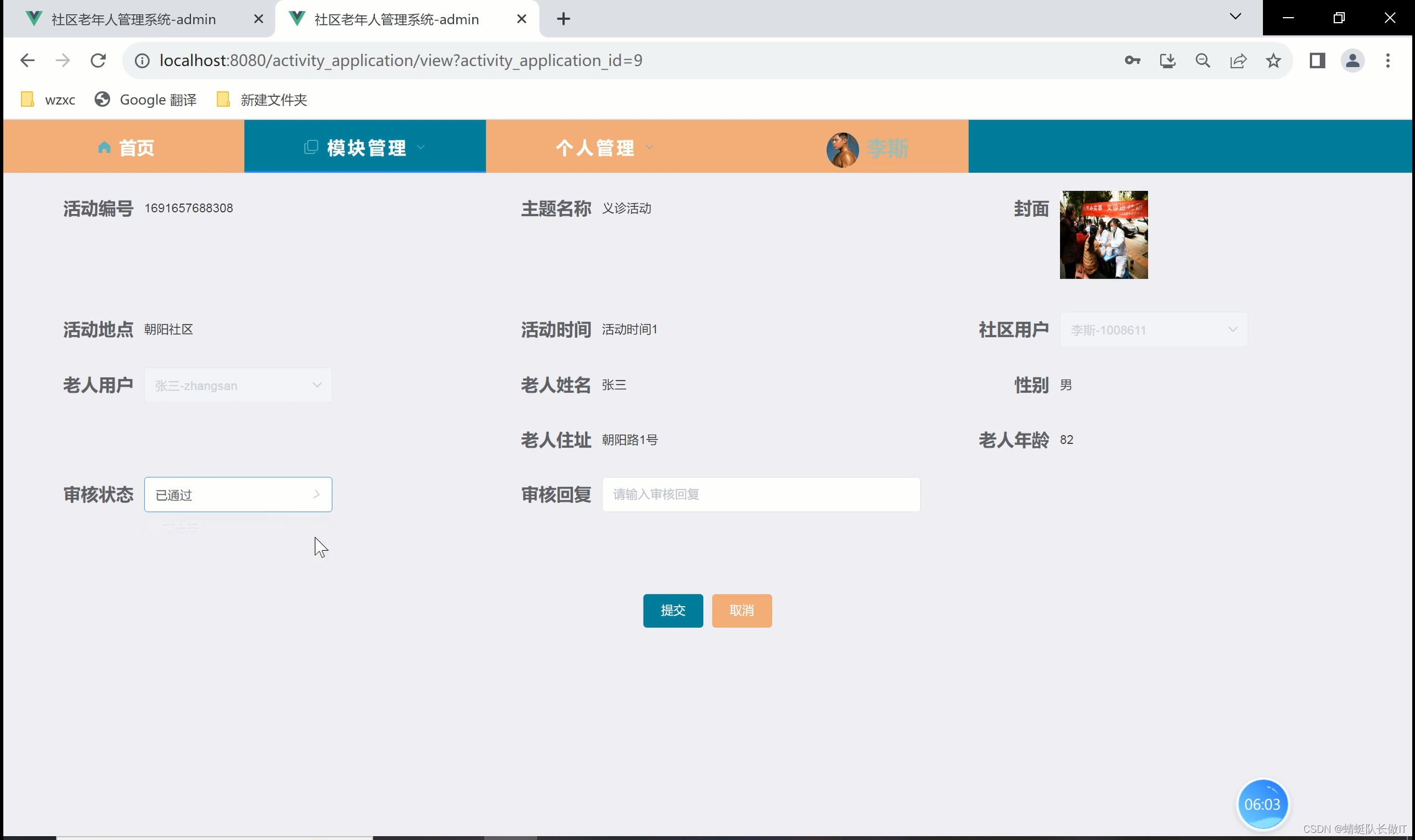Expand the 审核状态 已通过 dropdown
1415x840 pixels.
pos(238,495)
